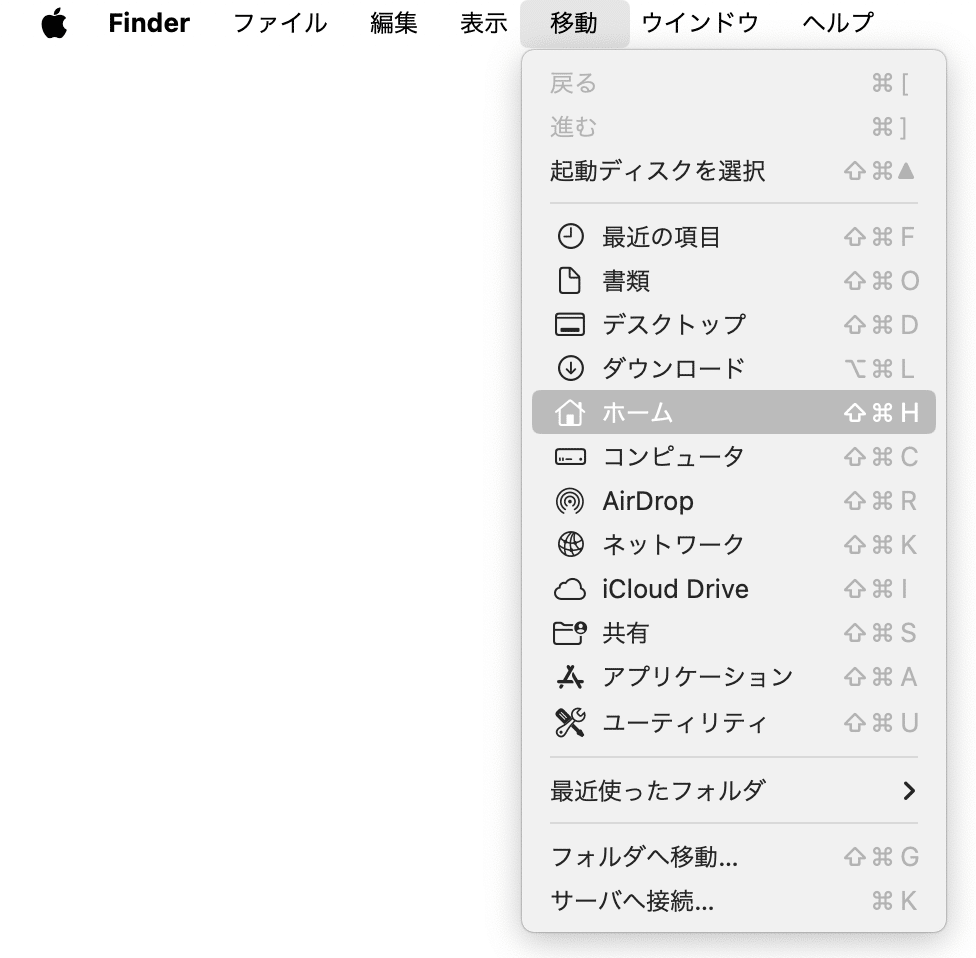Select 共有 text label
Viewport: 976px width, 958px height.
tap(626, 633)
